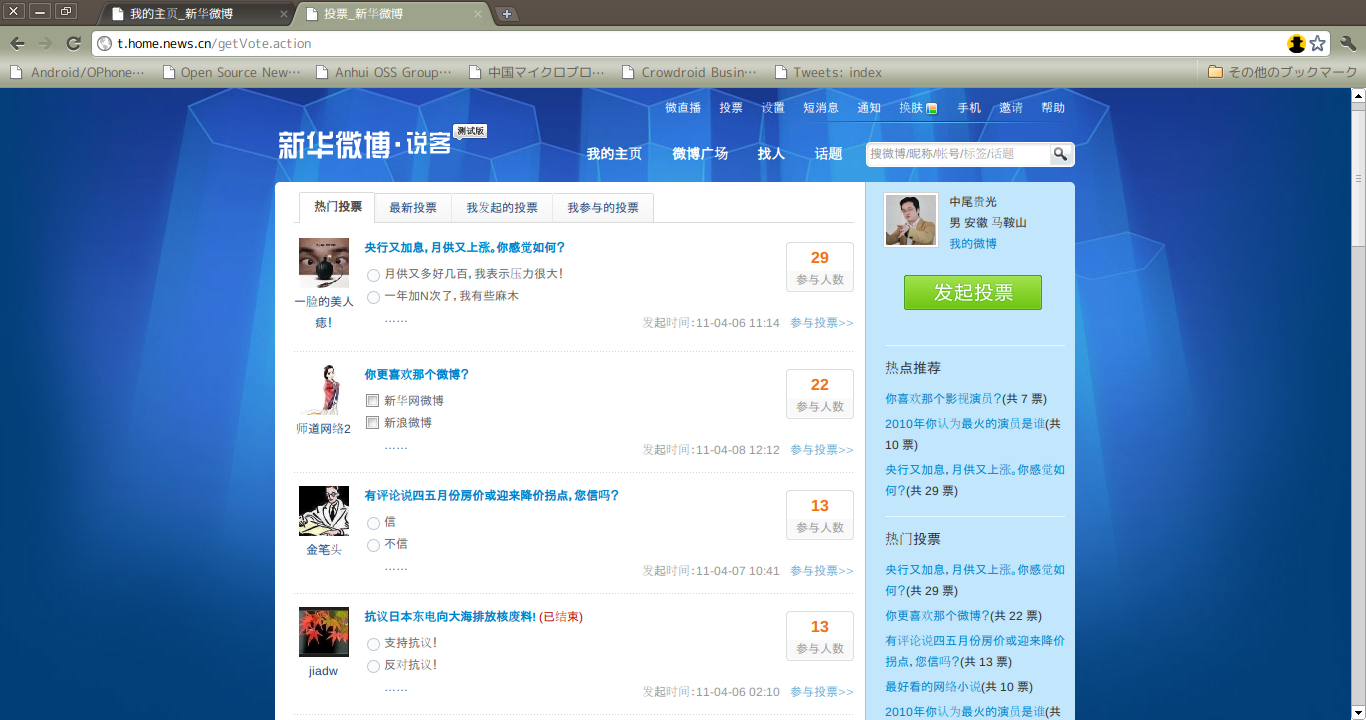This screenshot has height=720, width=1366.
Task: Open the 微直播 top link
Action: tap(683, 108)
